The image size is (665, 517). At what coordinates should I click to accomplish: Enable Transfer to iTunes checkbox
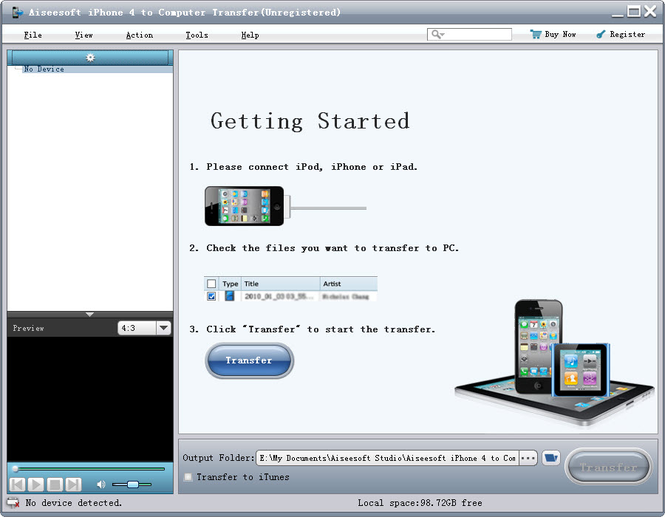188,477
